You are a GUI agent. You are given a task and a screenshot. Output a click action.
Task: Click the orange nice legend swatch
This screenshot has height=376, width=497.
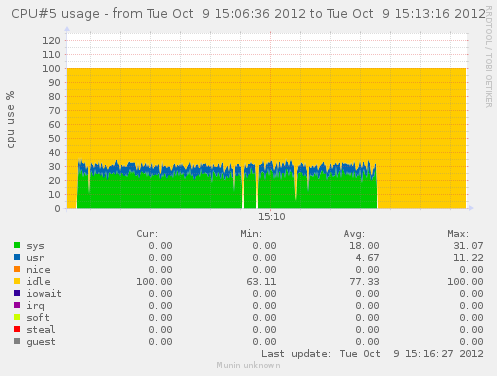17,269
